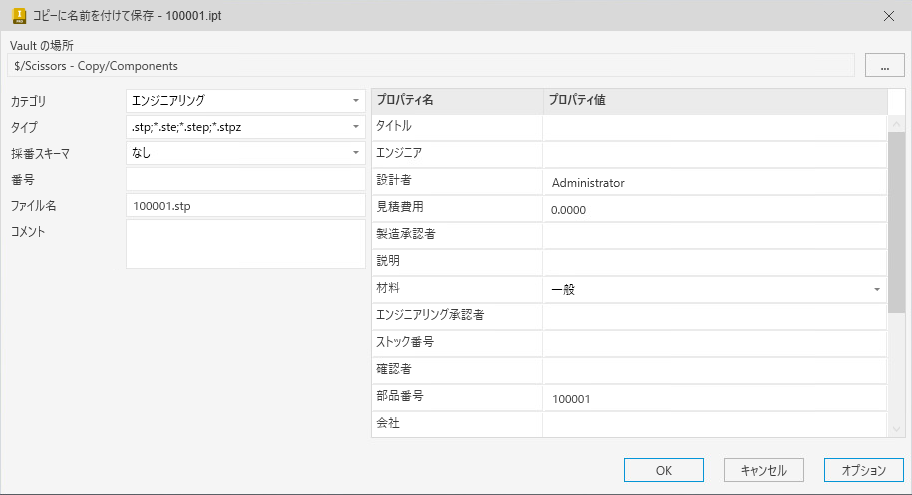The height and width of the screenshot is (495, 912).
Task: Open the タイプ file type dropdown
Action: (356, 127)
